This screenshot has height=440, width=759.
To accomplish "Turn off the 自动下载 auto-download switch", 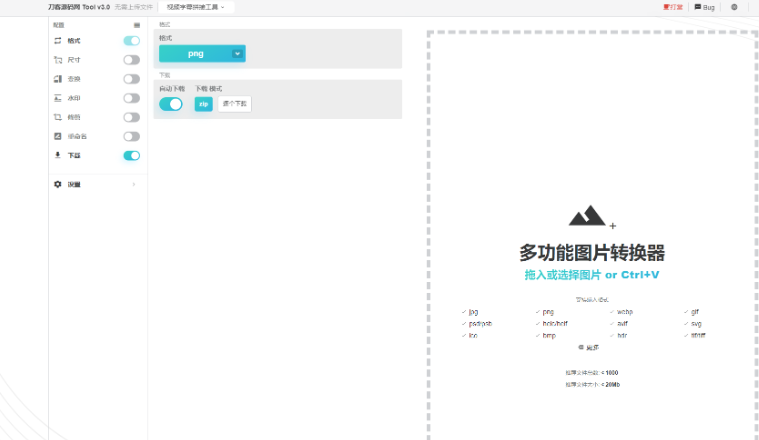I will 171,104.
